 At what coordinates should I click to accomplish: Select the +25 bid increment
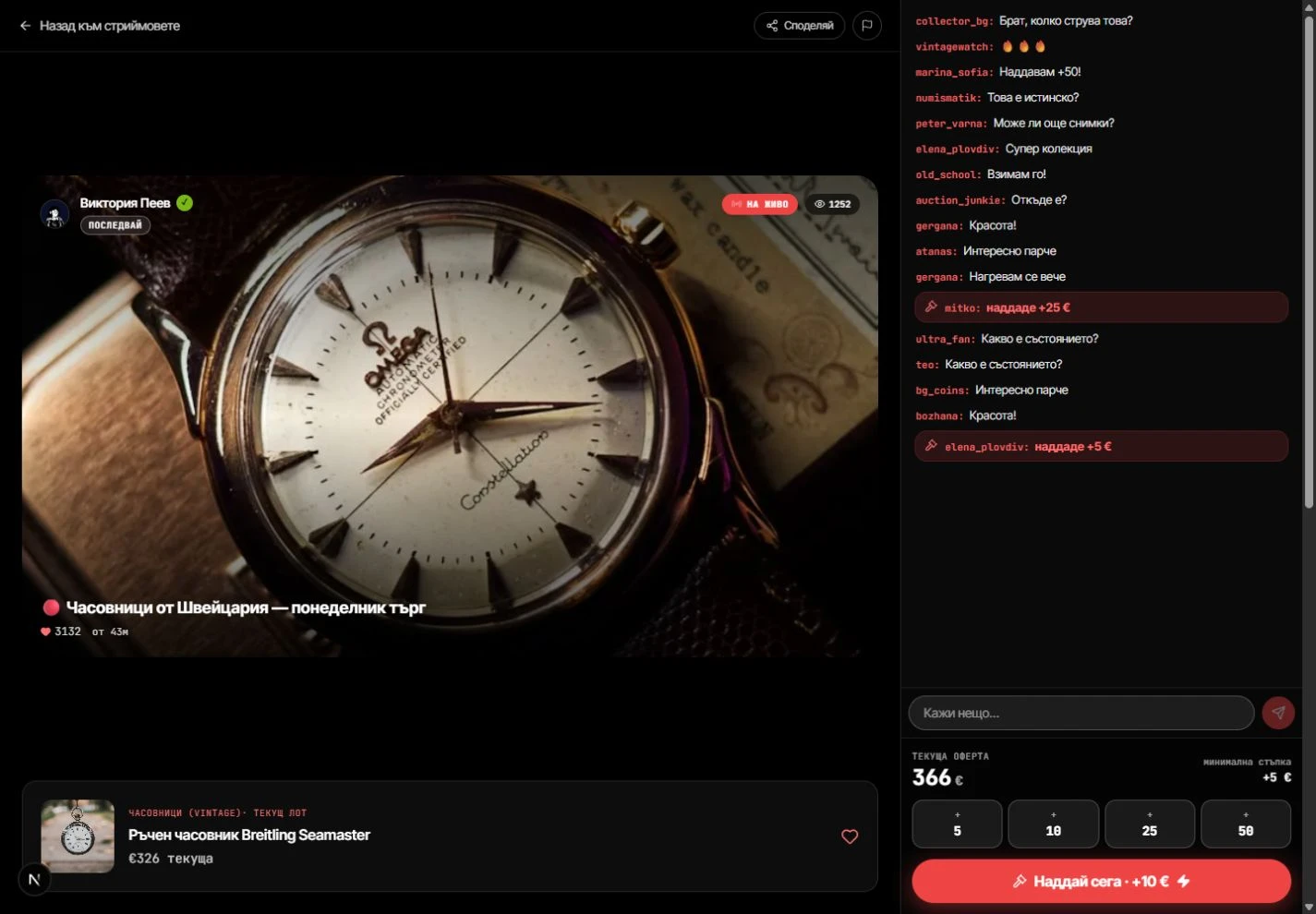tap(1150, 824)
